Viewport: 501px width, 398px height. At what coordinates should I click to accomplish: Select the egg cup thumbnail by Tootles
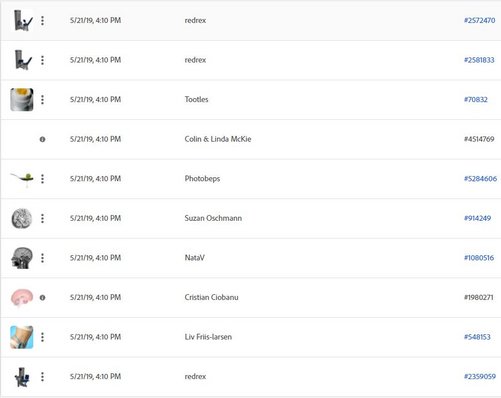click(x=22, y=99)
